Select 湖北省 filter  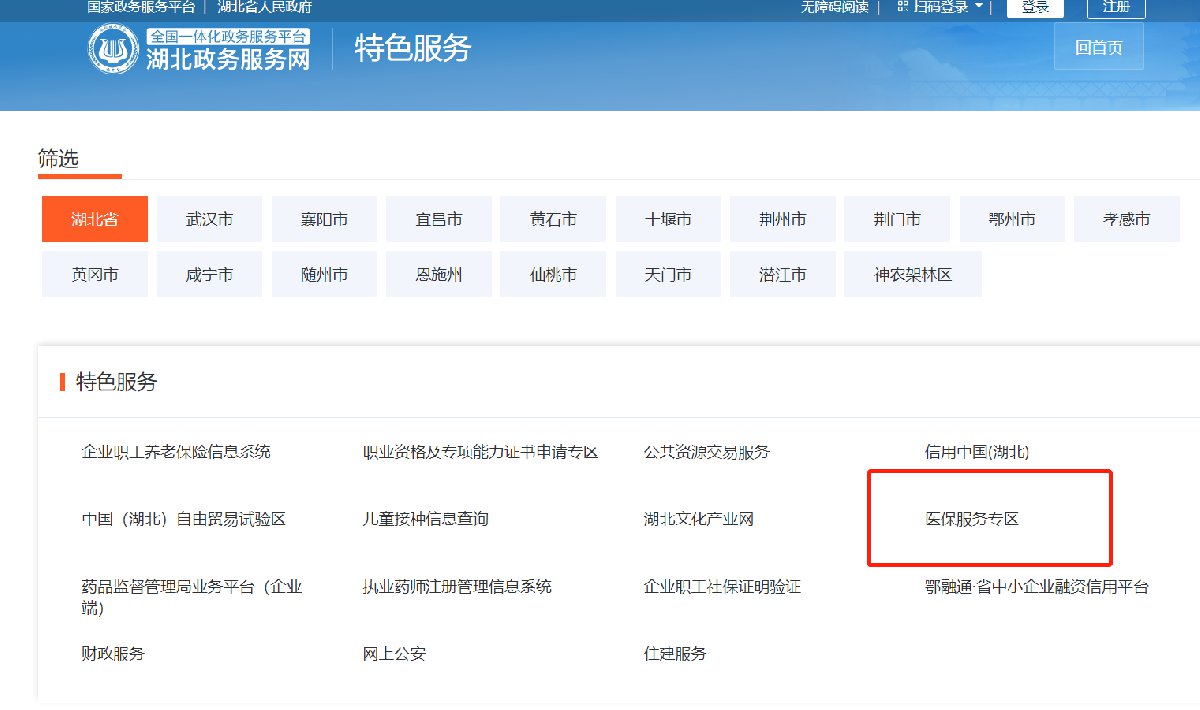95,219
